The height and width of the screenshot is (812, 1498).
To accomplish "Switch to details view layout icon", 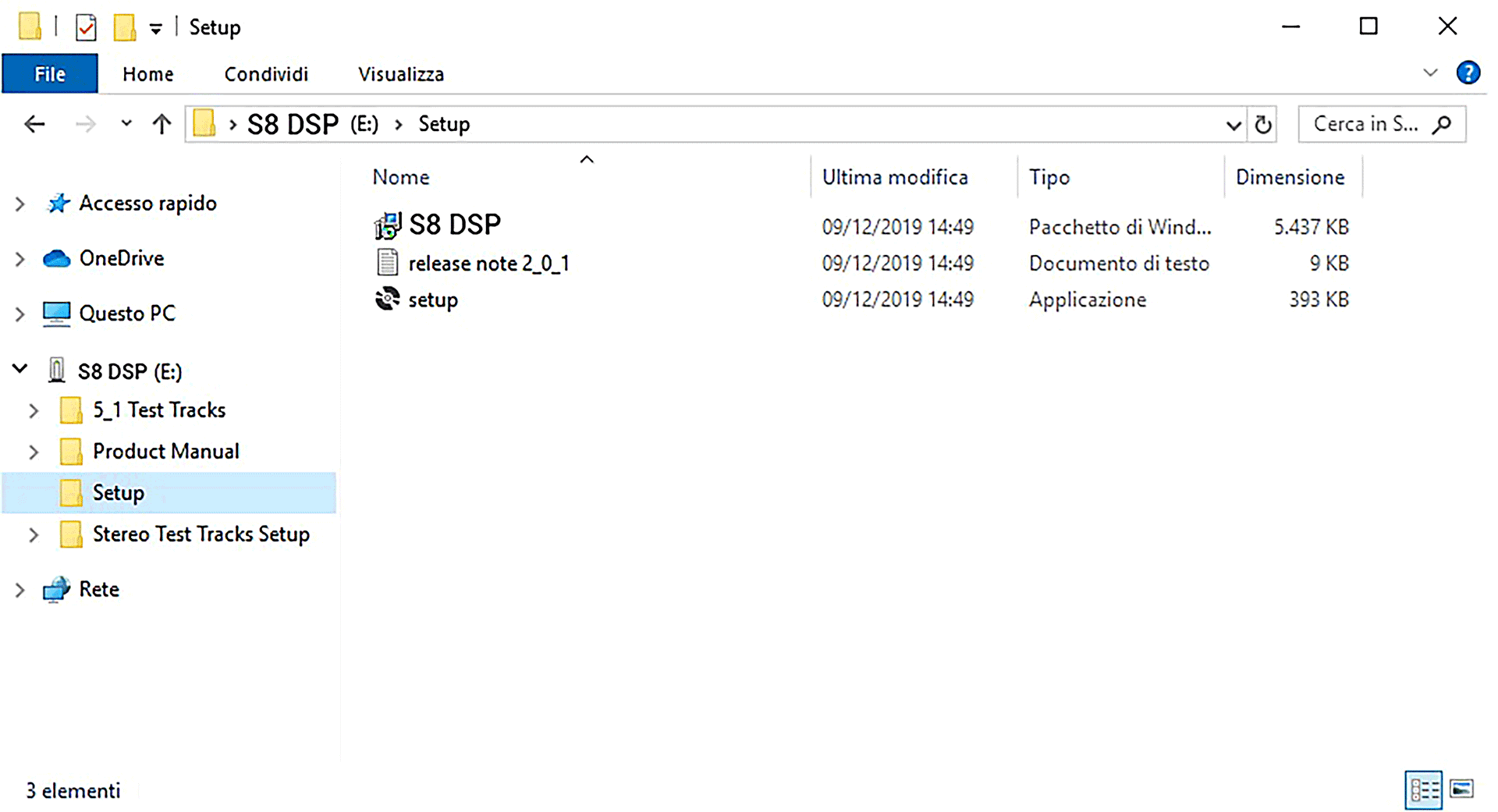I will pyautogui.click(x=1424, y=790).
